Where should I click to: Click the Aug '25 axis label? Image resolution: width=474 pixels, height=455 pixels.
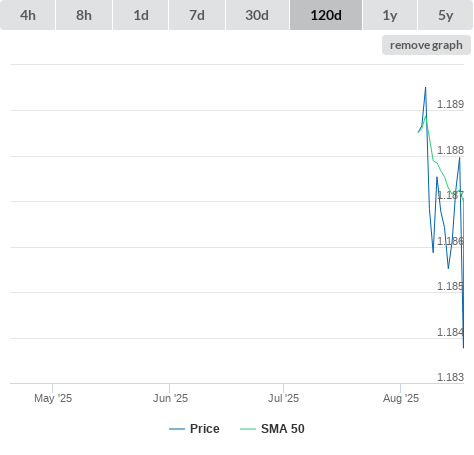point(401,398)
